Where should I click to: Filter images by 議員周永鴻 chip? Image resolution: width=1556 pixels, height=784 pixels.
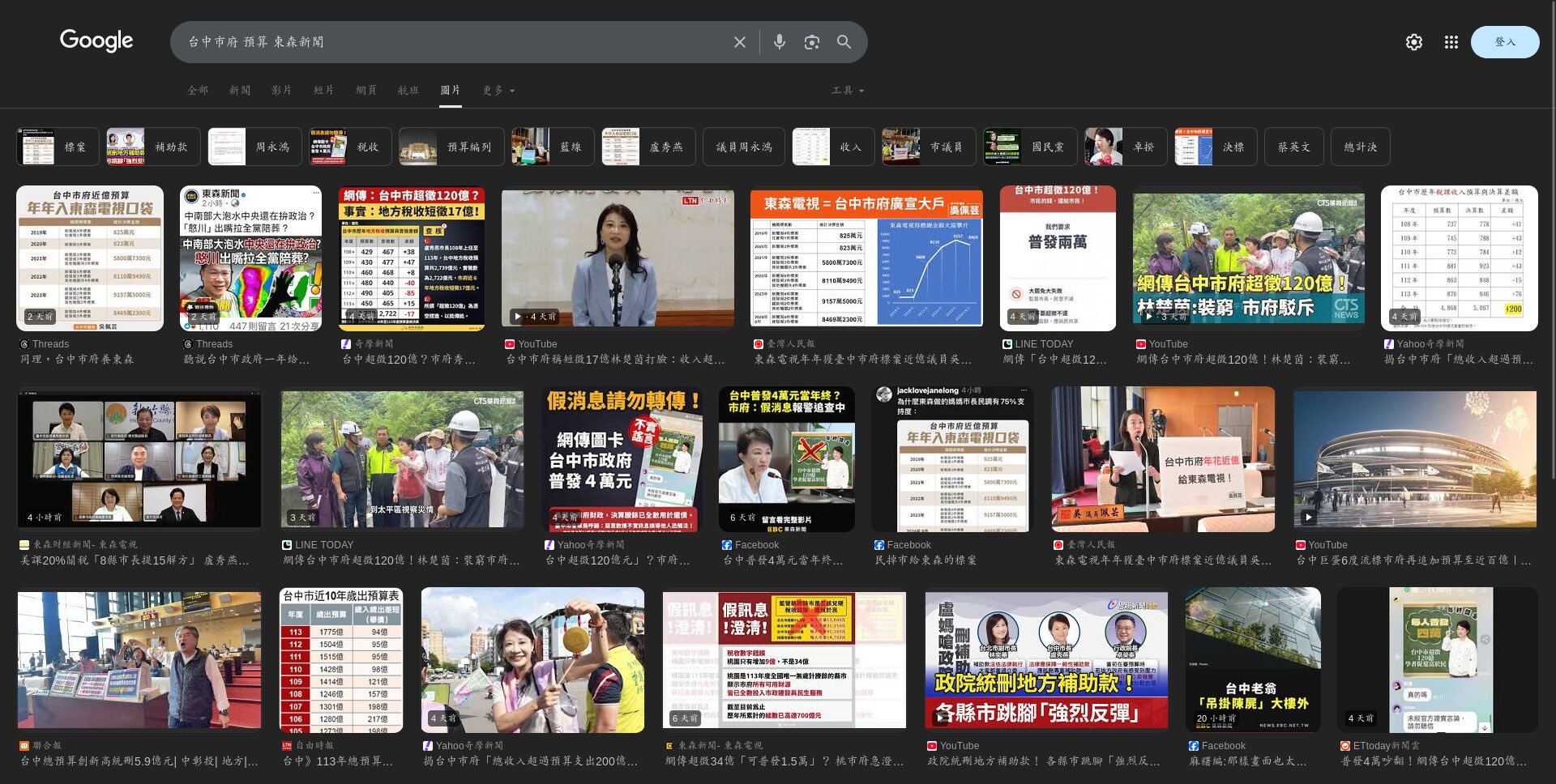pyautogui.click(x=744, y=147)
